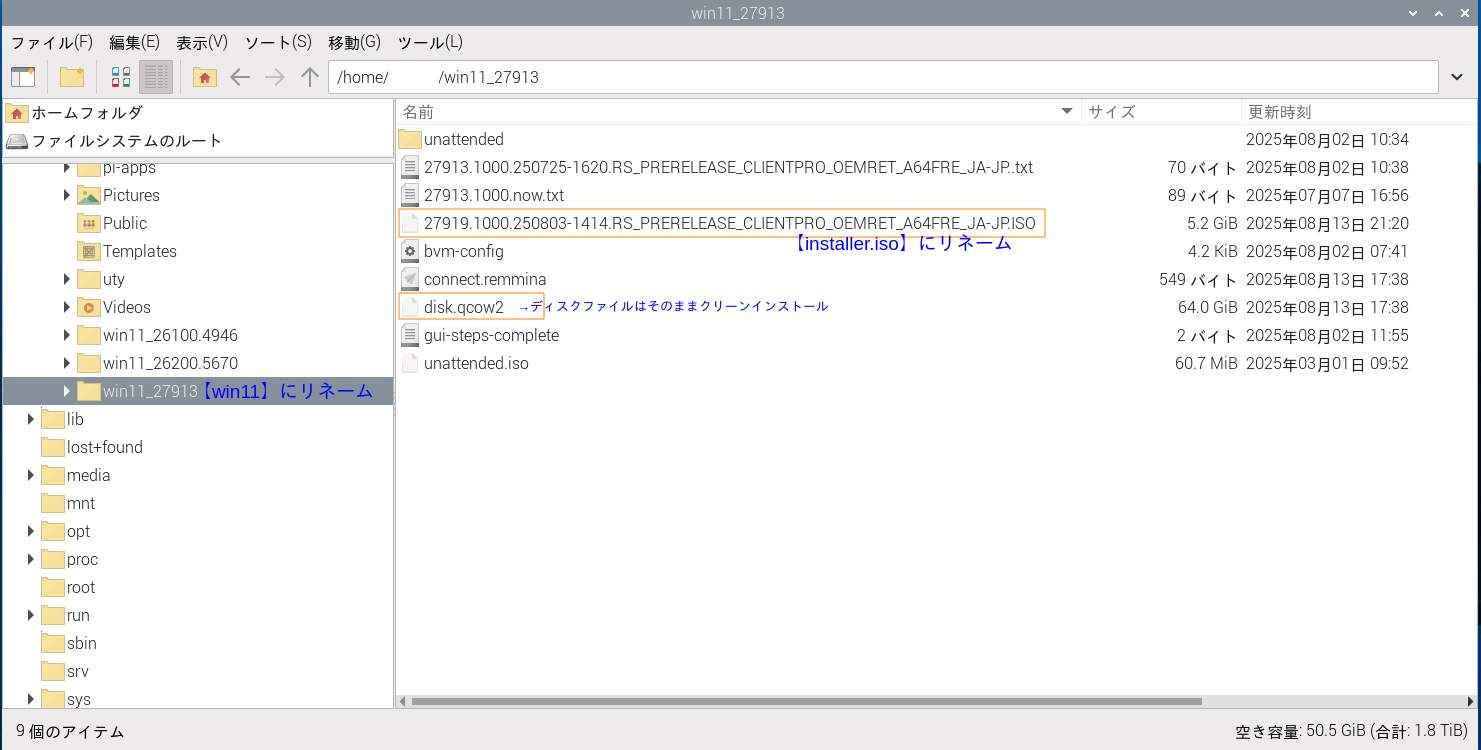Sort by the サイズ column header
The height and width of the screenshot is (750, 1481).
pos(1161,112)
